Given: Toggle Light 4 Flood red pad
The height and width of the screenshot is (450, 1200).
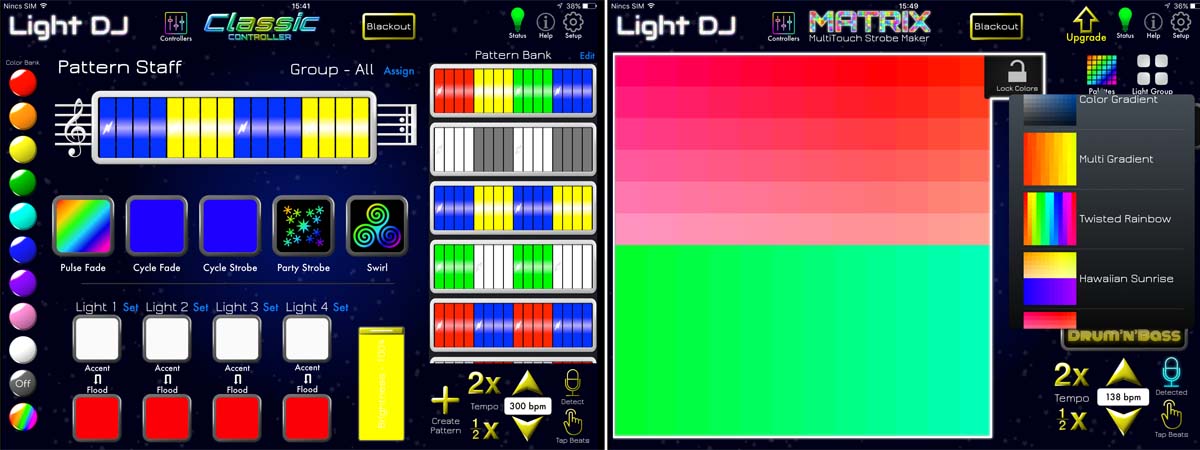Looking at the screenshot, I should [x=307, y=419].
